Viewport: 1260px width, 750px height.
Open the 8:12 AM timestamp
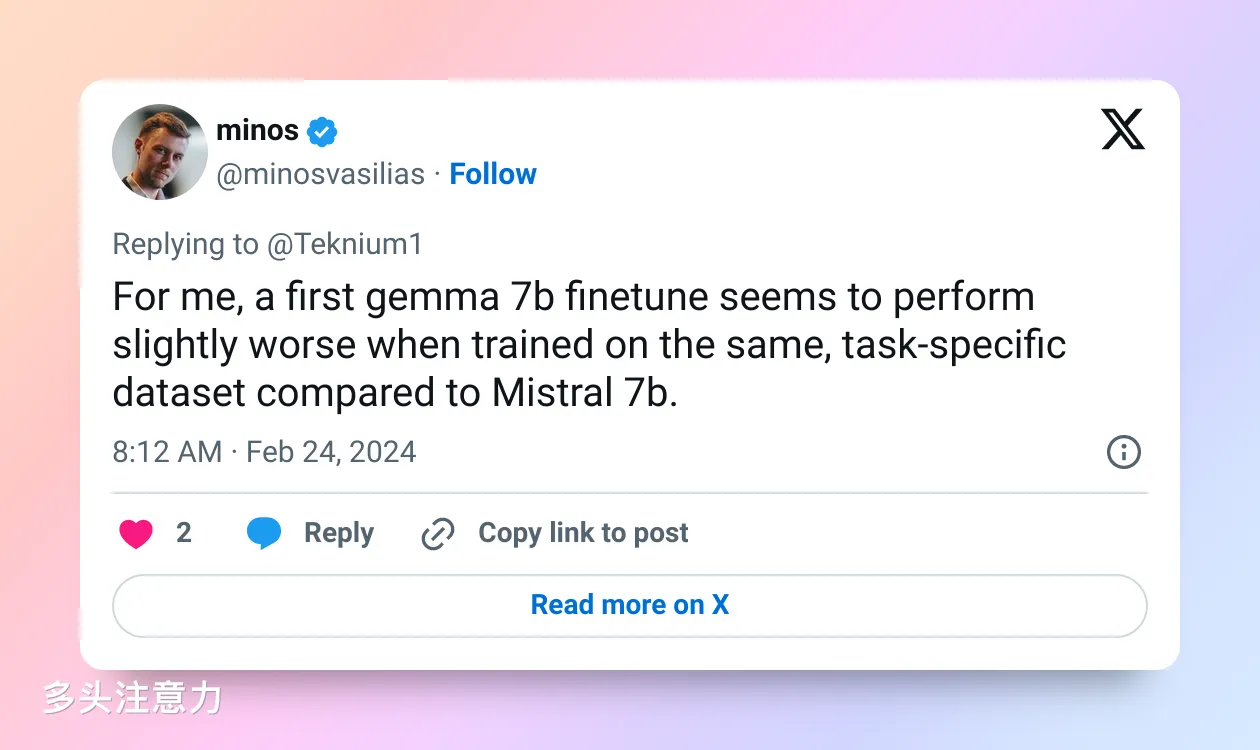(x=167, y=452)
